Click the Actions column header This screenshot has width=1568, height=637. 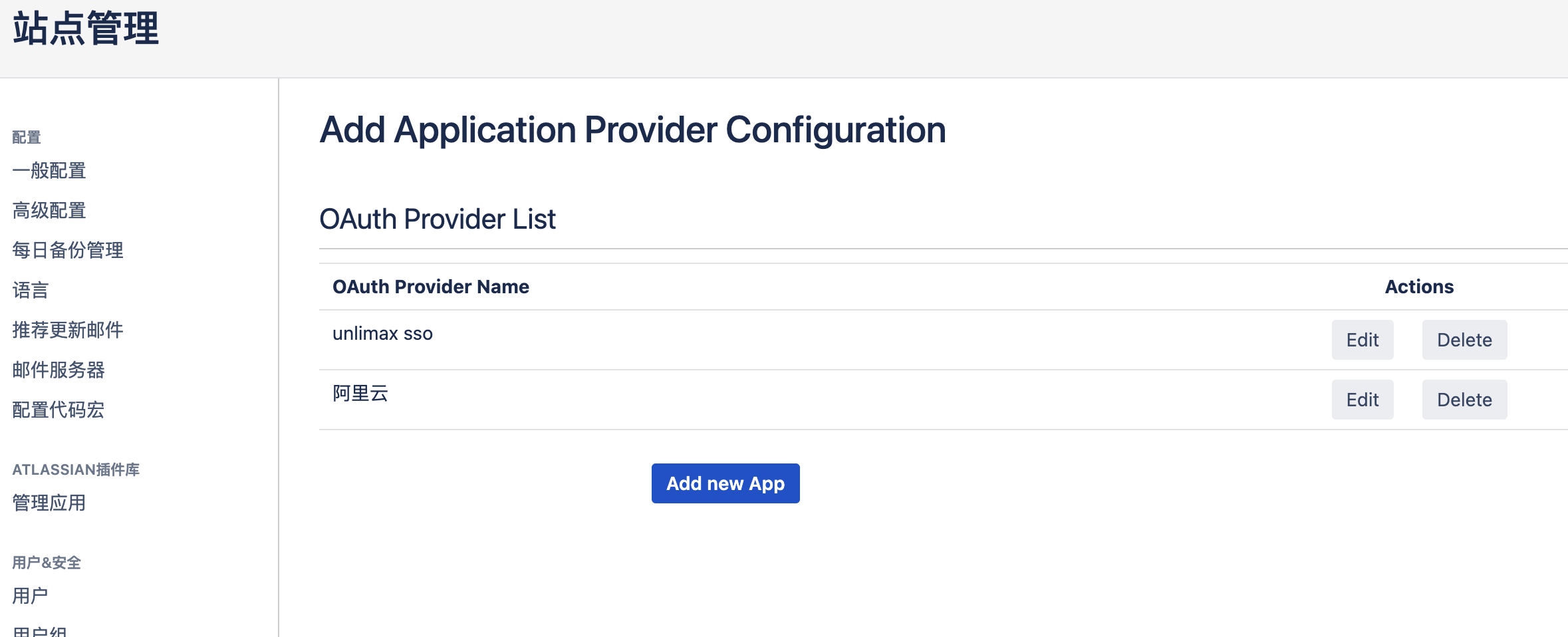point(1419,287)
